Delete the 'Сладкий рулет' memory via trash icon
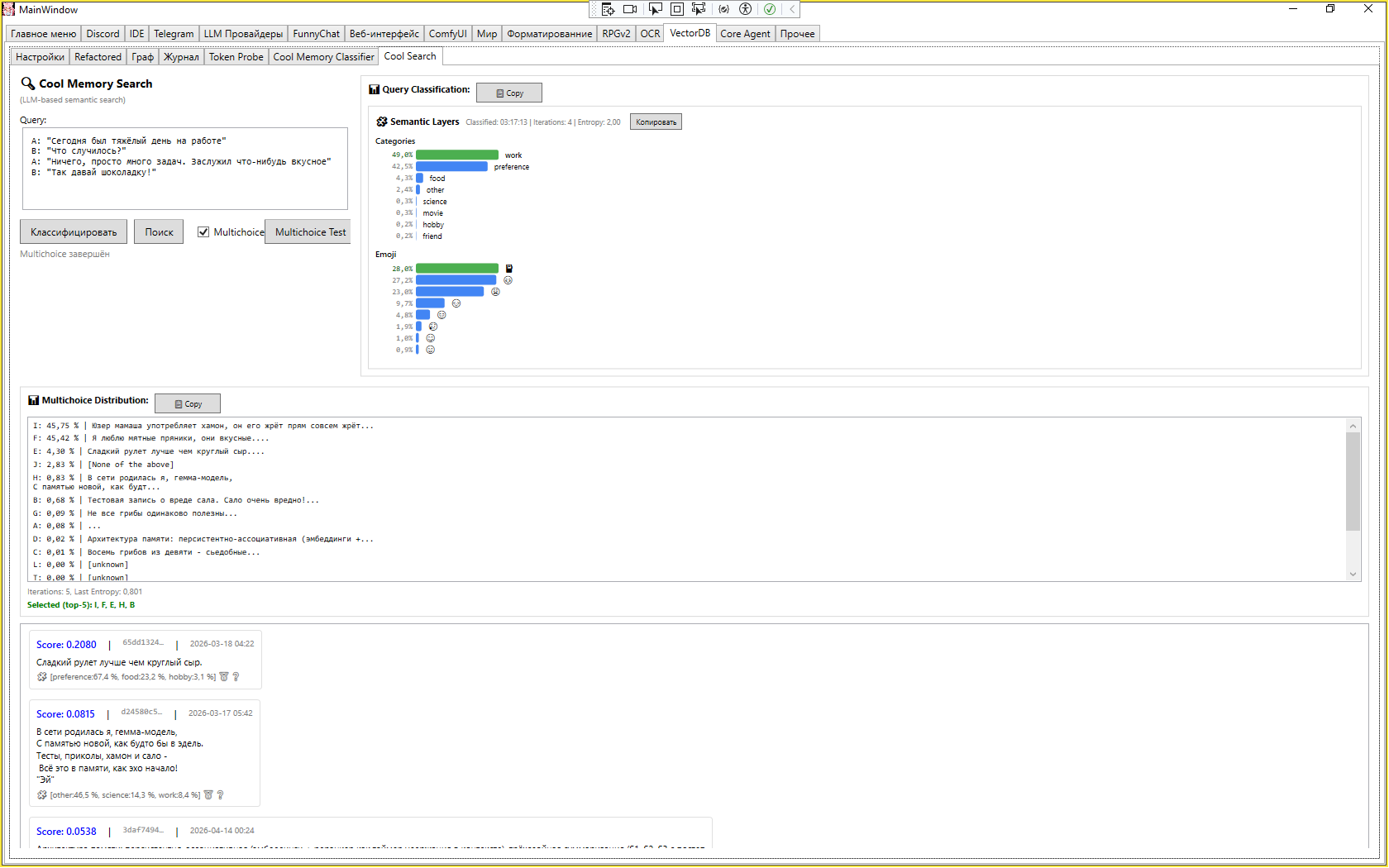This screenshot has height=868, width=1389. 223,676
